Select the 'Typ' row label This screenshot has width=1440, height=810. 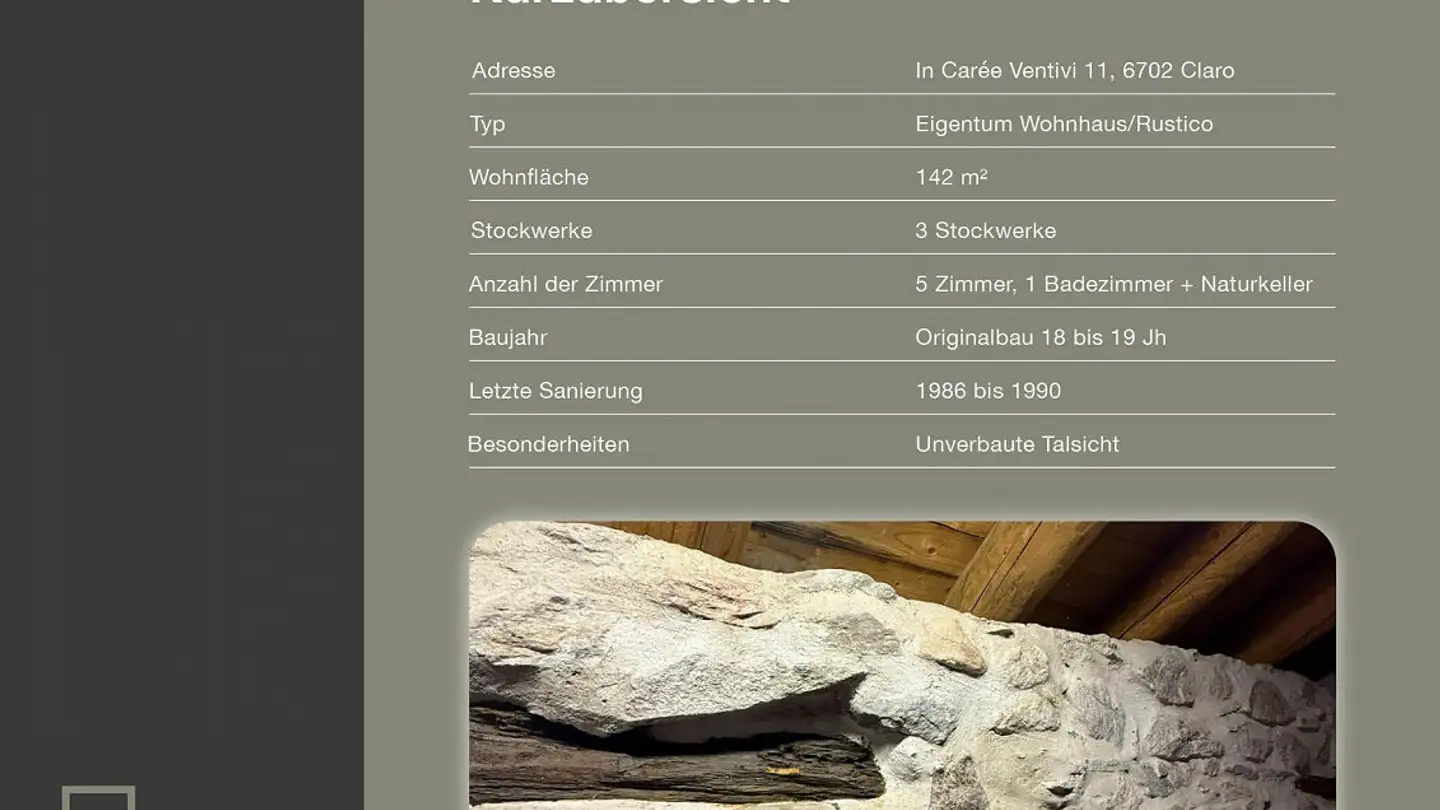tap(487, 124)
